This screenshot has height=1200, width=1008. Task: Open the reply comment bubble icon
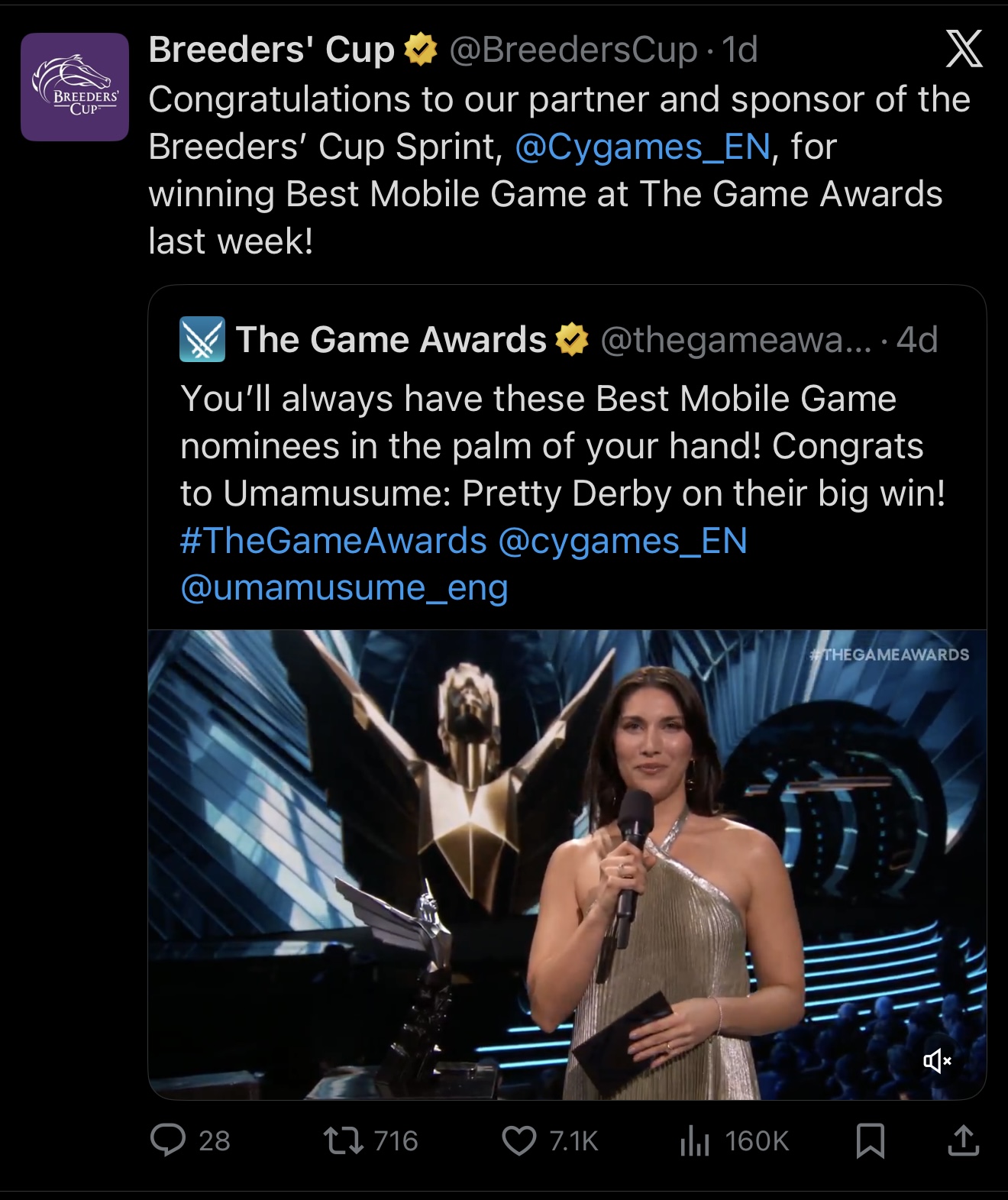point(168,1140)
